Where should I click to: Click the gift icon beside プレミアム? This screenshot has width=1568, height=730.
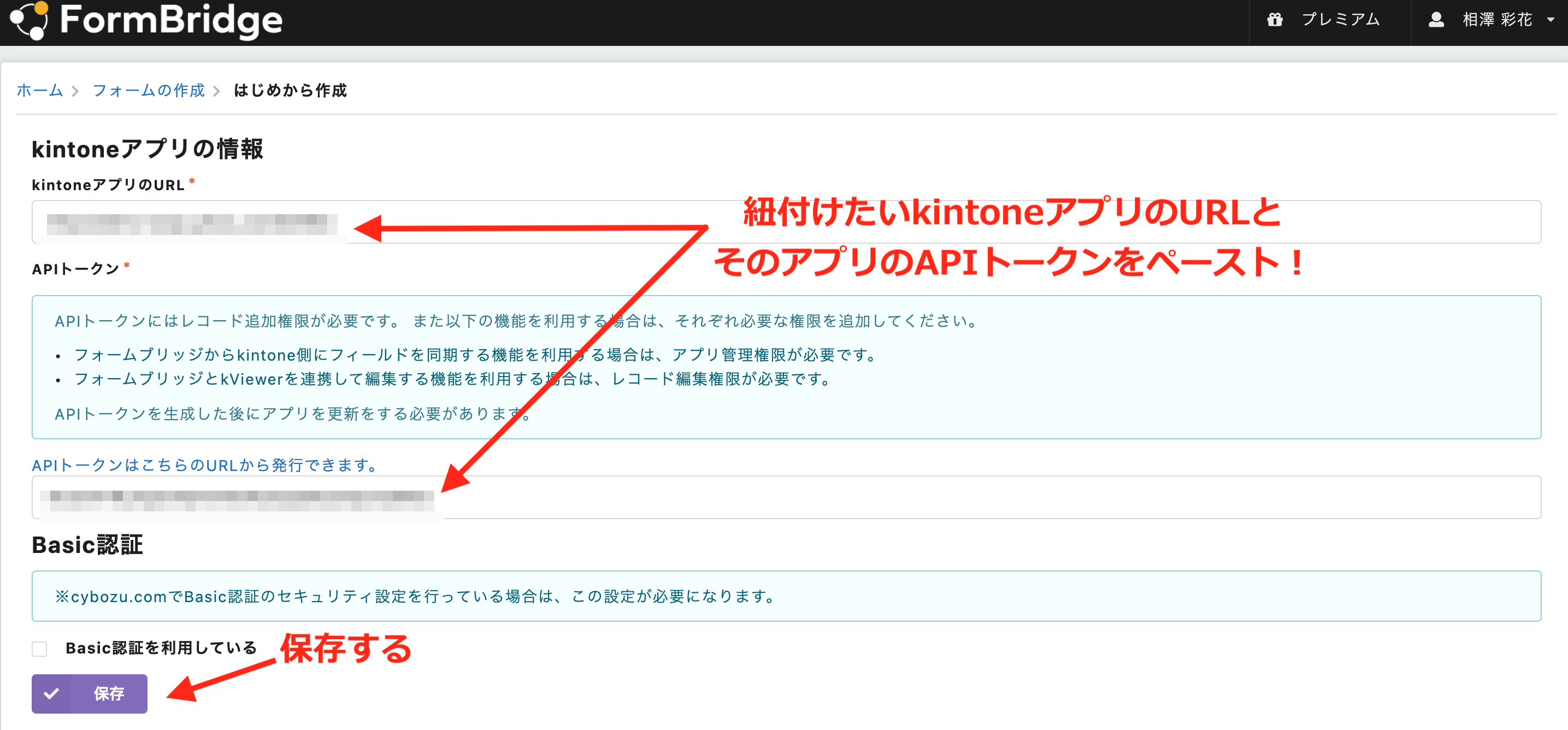pyautogui.click(x=1275, y=20)
